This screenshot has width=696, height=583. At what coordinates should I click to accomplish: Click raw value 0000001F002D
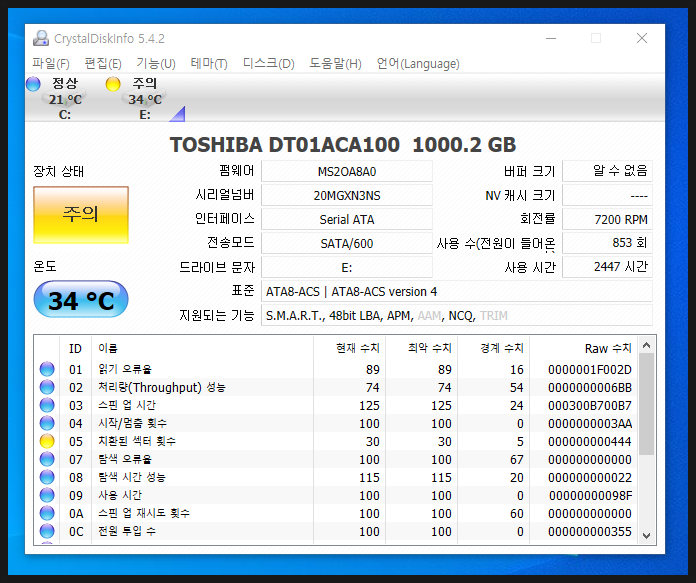589,369
